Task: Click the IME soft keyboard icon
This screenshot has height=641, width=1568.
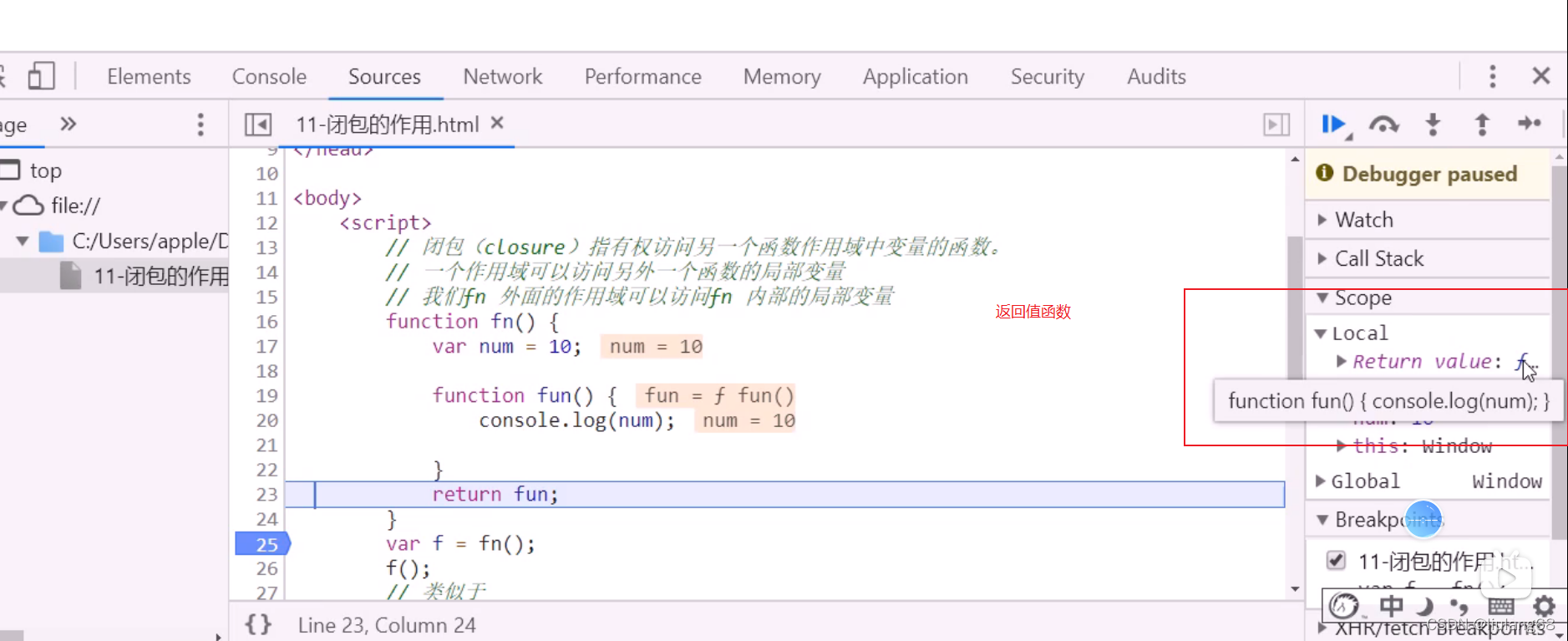Action: point(1501,606)
